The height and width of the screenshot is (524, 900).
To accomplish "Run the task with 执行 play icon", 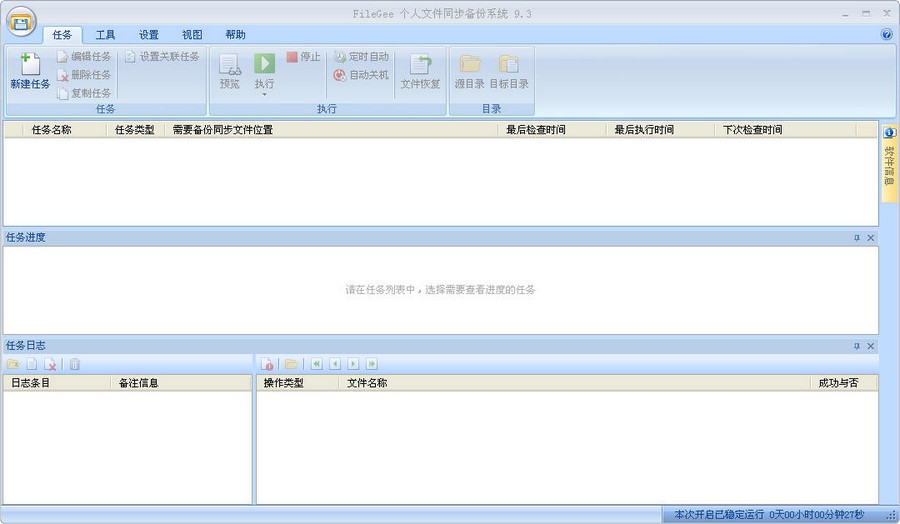I will (x=265, y=64).
